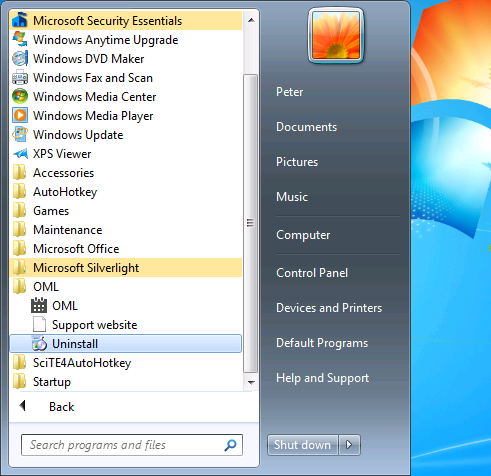Screen dimensions: 491x476
Task: Collapse the OML folder
Action: click(x=126, y=287)
